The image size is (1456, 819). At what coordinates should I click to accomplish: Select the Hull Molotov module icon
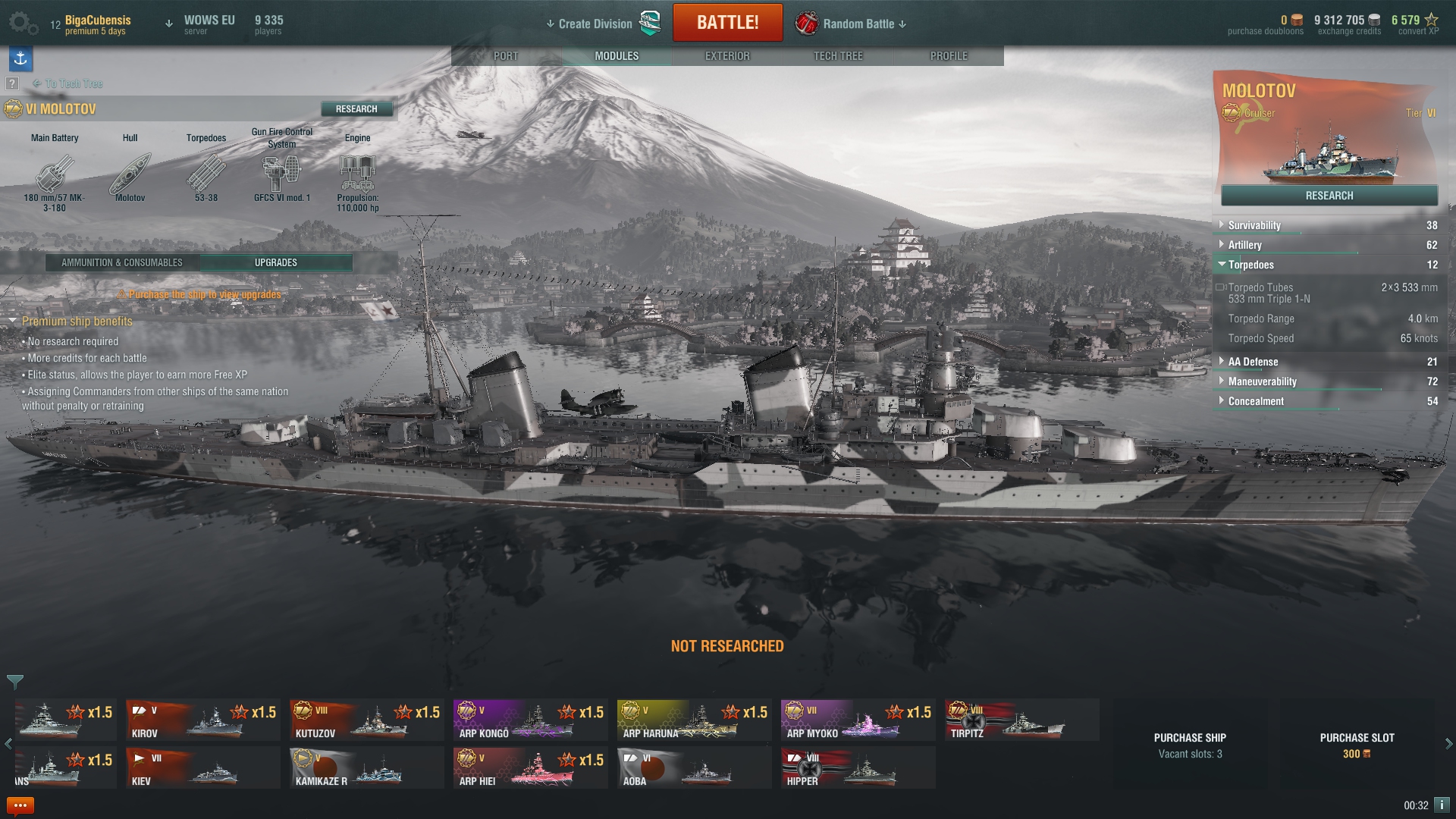pos(130,174)
